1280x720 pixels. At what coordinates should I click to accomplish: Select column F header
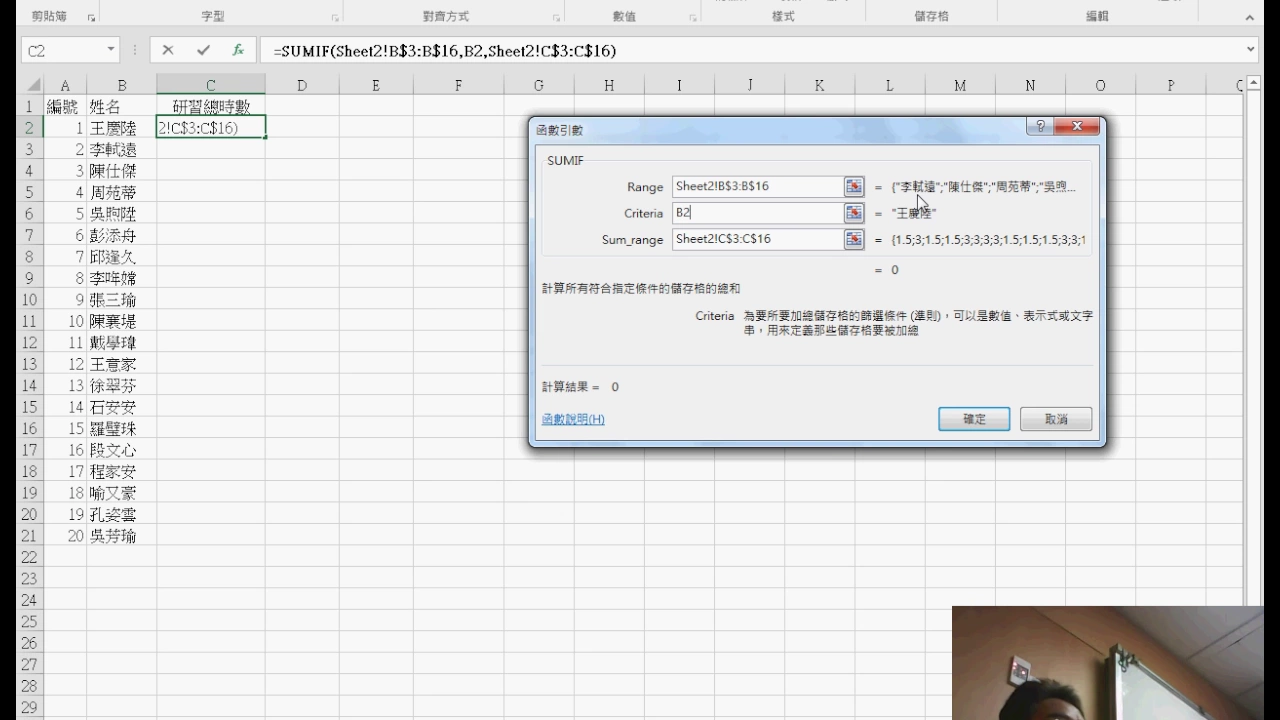click(458, 86)
